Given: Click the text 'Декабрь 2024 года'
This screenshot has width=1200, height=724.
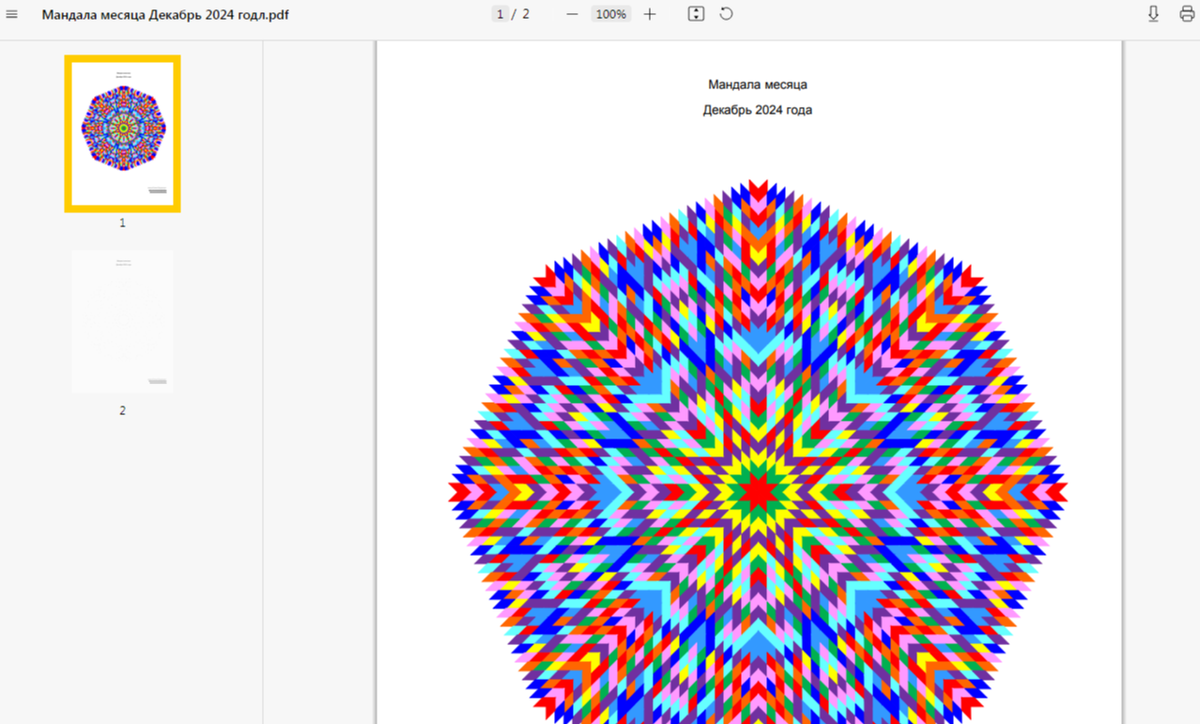Looking at the screenshot, I should (757, 110).
